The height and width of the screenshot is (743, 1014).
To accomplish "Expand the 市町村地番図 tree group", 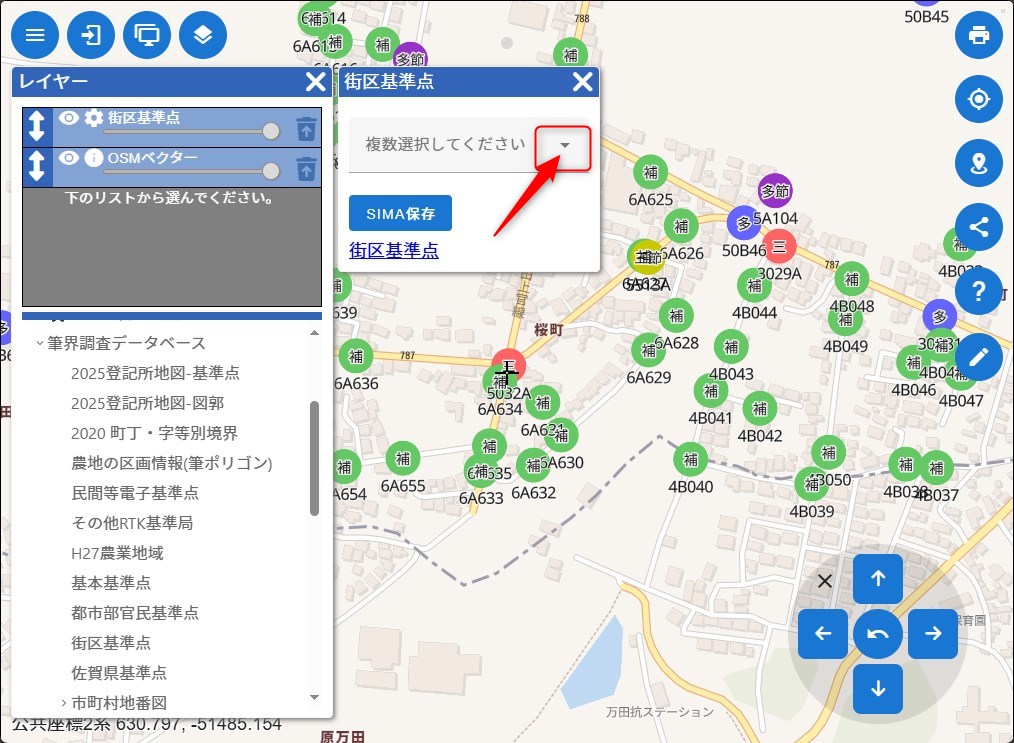I will (x=63, y=702).
